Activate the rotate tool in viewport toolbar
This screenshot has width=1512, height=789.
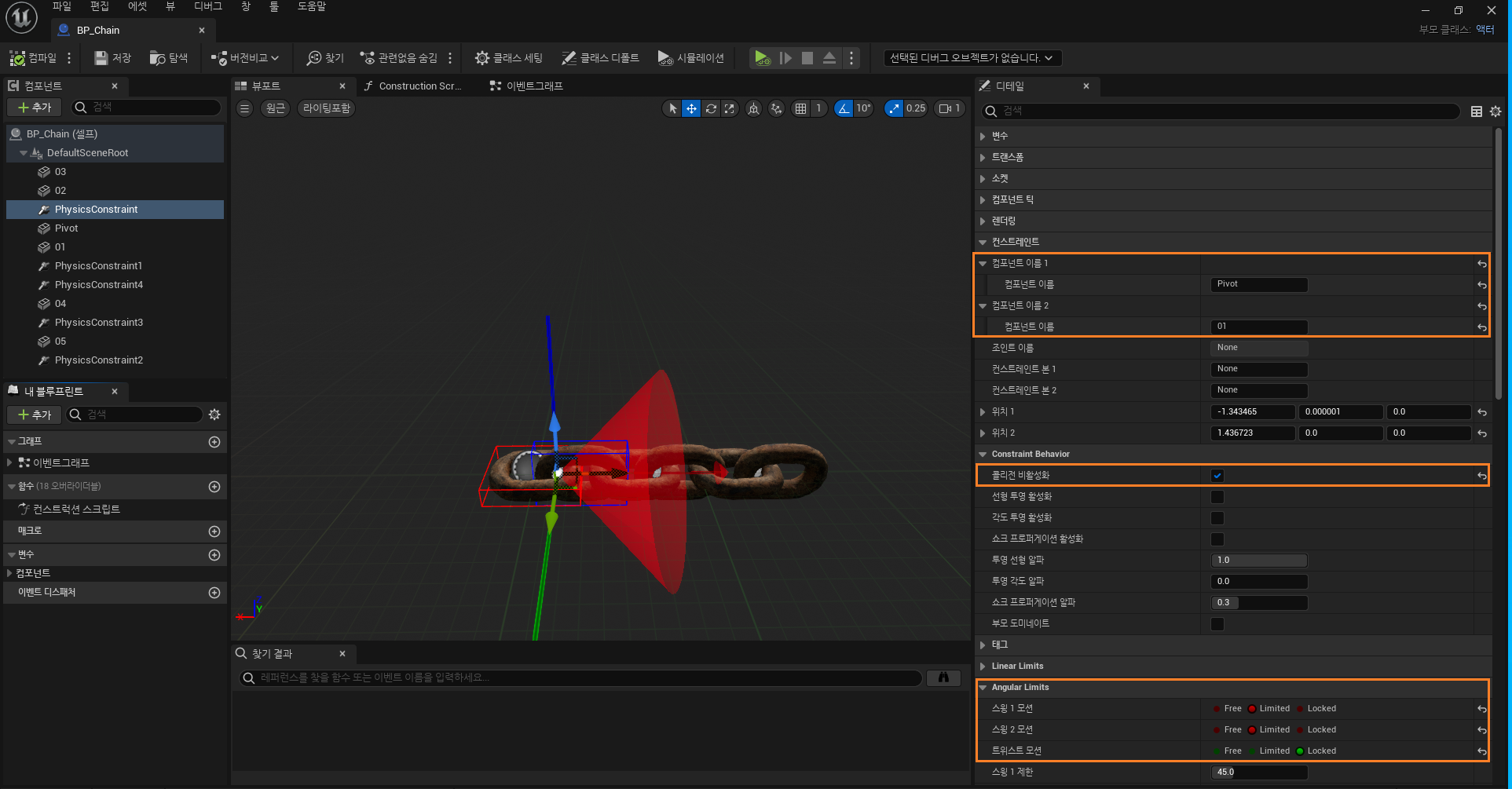[x=711, y=108]
